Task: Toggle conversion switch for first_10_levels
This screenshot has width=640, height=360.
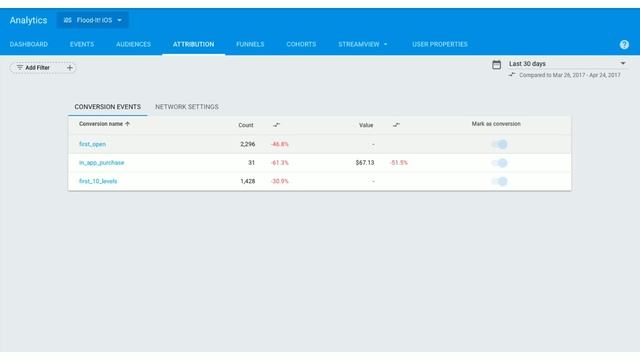Action: coord(499,181)
